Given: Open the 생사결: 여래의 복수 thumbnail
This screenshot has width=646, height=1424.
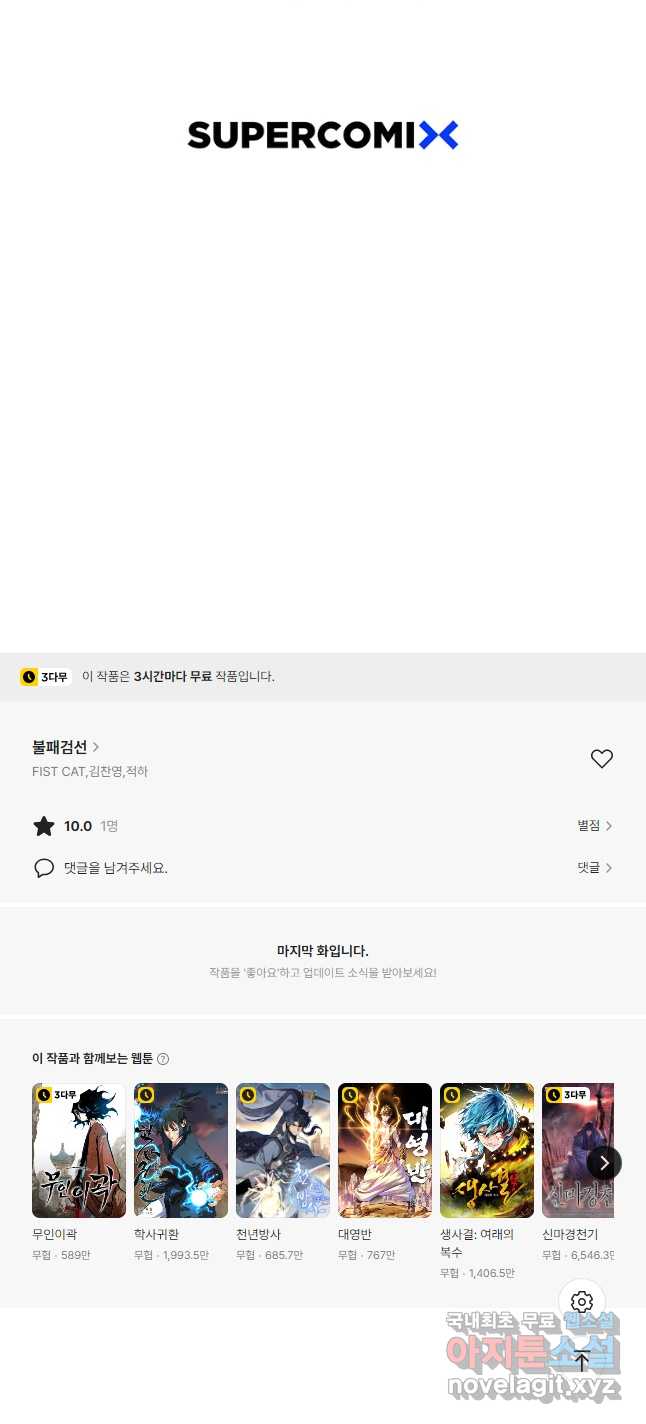Looking at the screenshot, I should [487, 1150].
